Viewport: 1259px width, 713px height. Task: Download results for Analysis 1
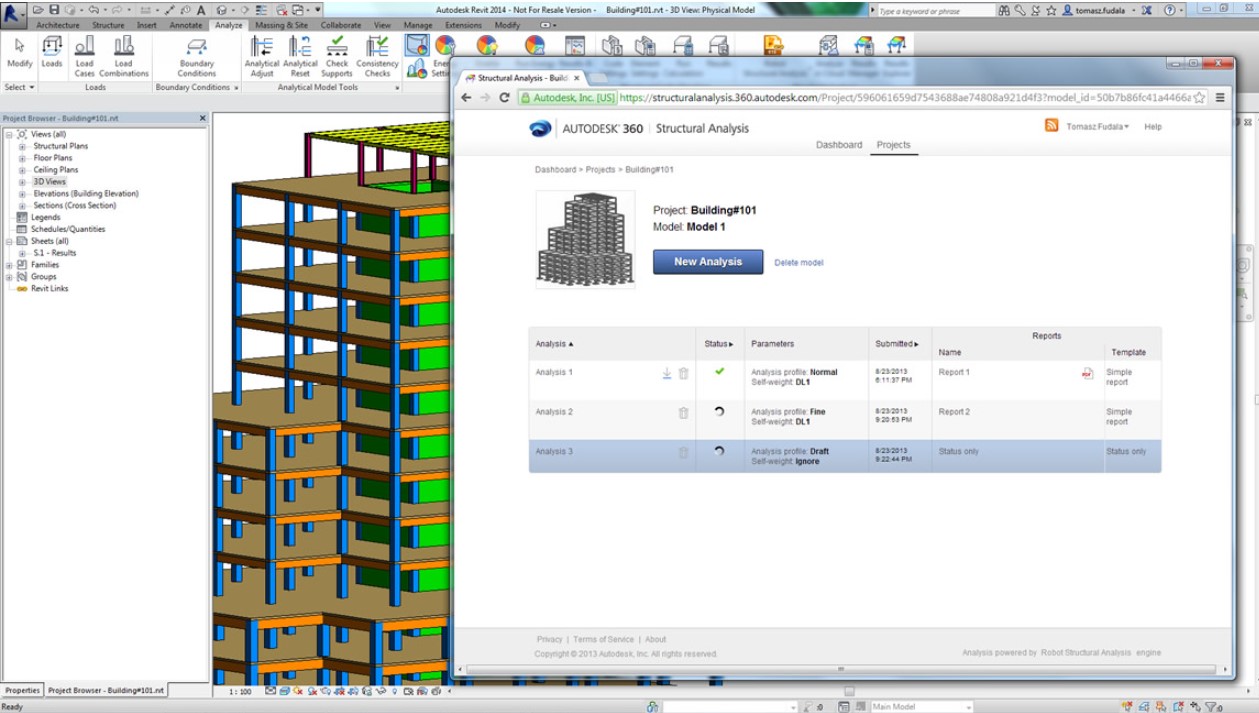666,372
